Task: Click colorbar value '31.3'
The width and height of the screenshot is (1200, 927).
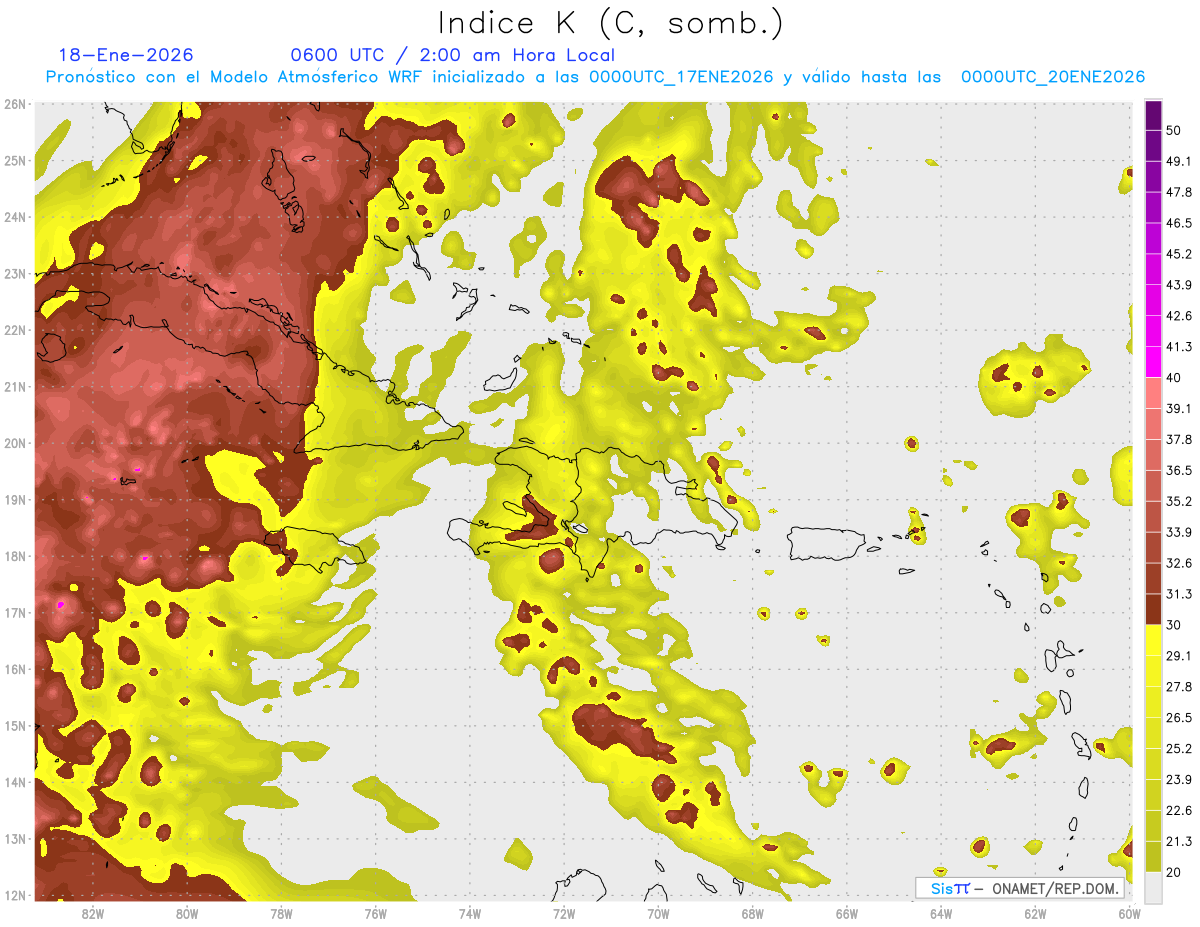Action: tap(1179, 594)
